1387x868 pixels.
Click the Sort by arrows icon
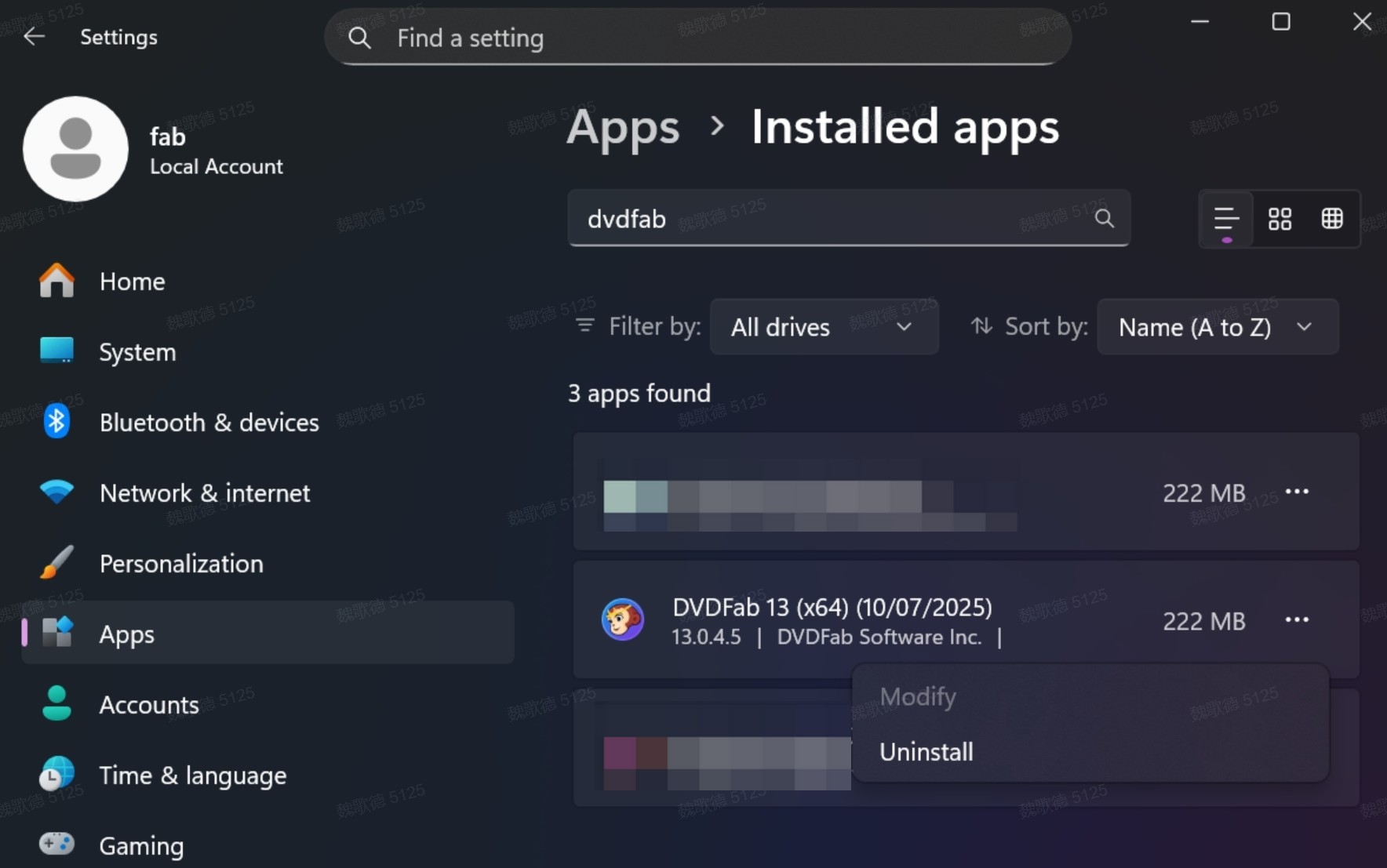pyautogui.click(x=981, y=325)
